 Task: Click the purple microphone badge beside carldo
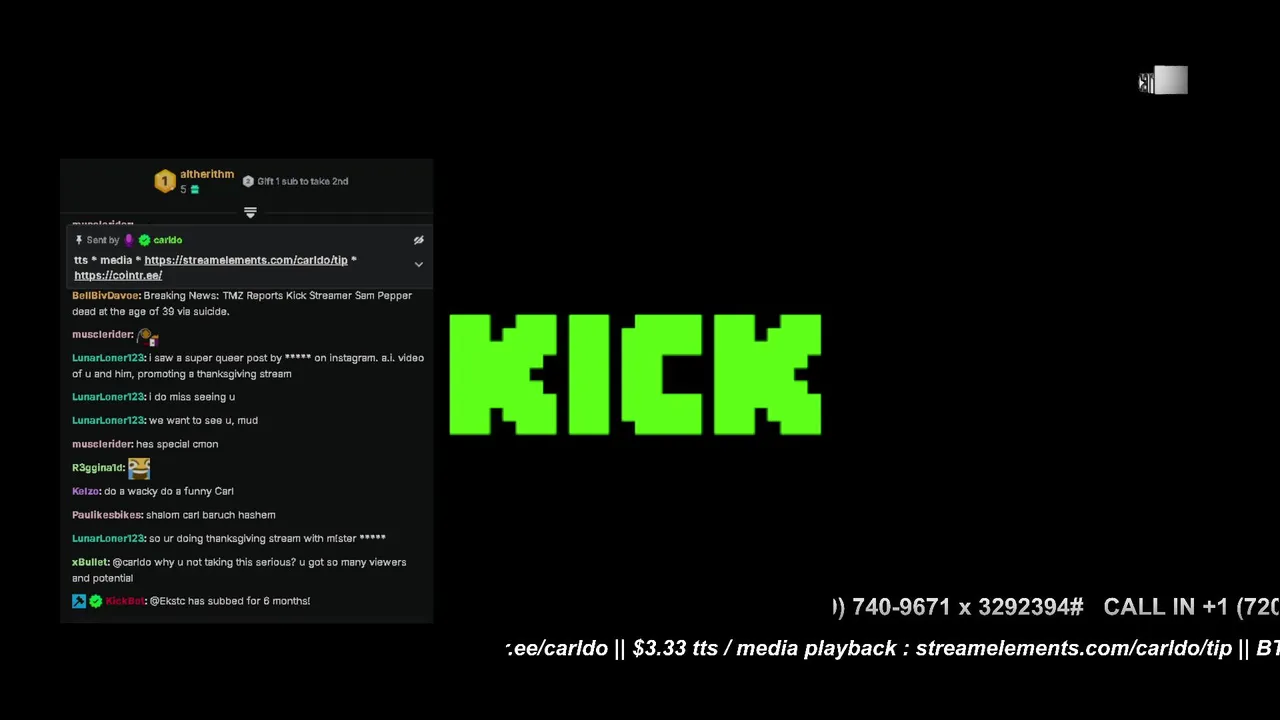[129, 240]
